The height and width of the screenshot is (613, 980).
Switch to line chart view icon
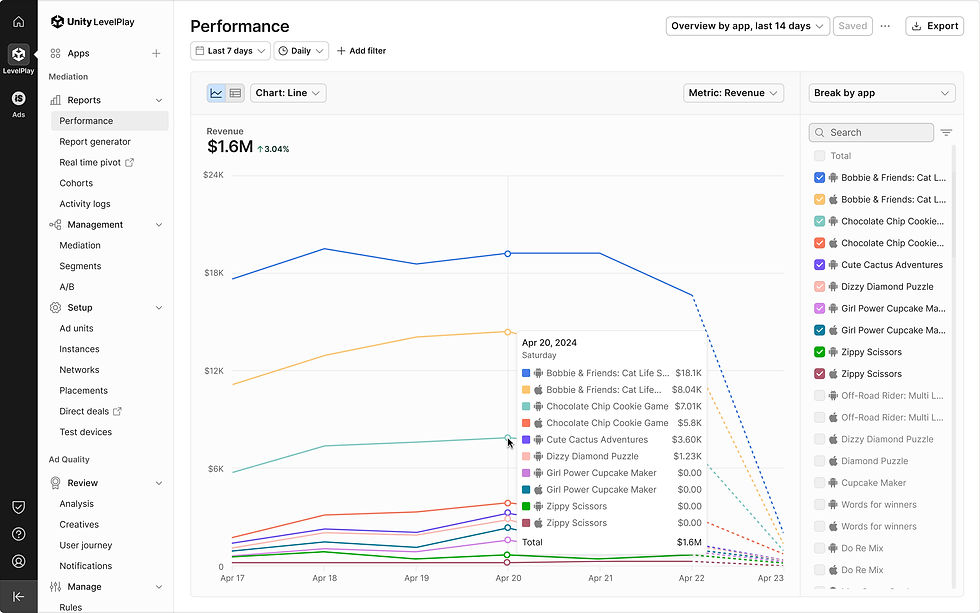tap(216, 93)
